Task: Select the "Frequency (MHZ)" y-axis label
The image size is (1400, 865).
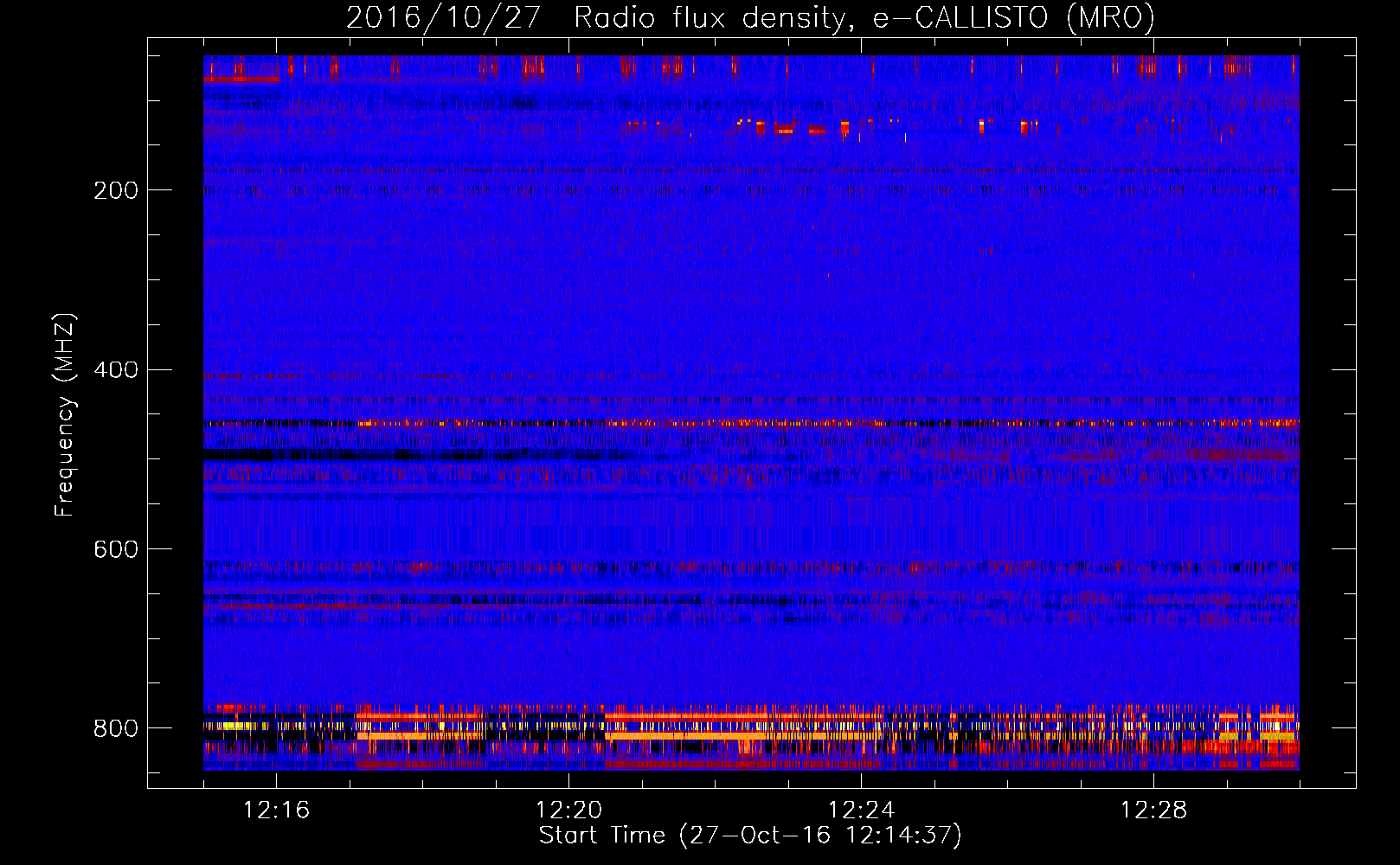Action: coord(65,414)
